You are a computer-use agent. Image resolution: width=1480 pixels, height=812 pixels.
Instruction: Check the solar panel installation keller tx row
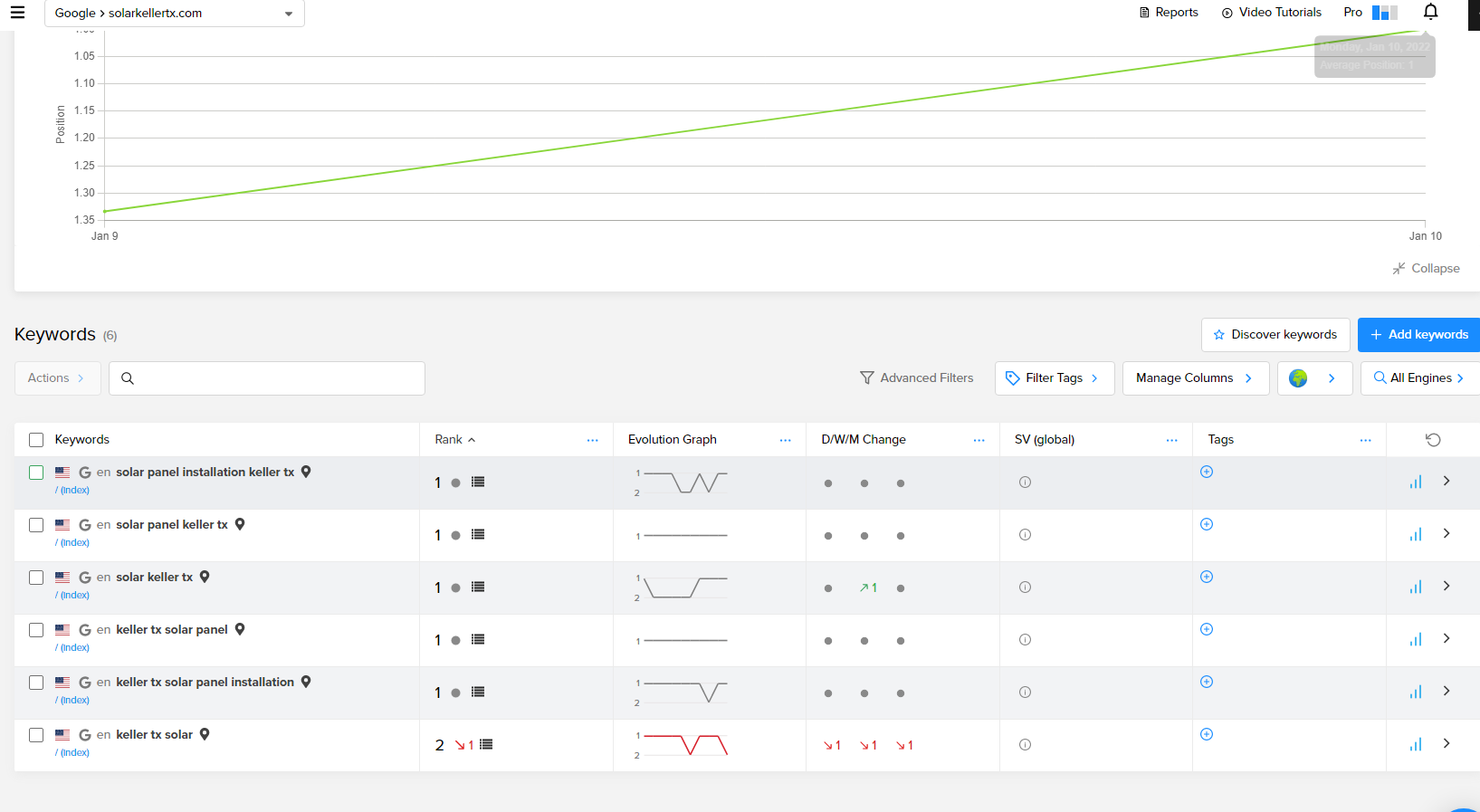pos(36,473)
